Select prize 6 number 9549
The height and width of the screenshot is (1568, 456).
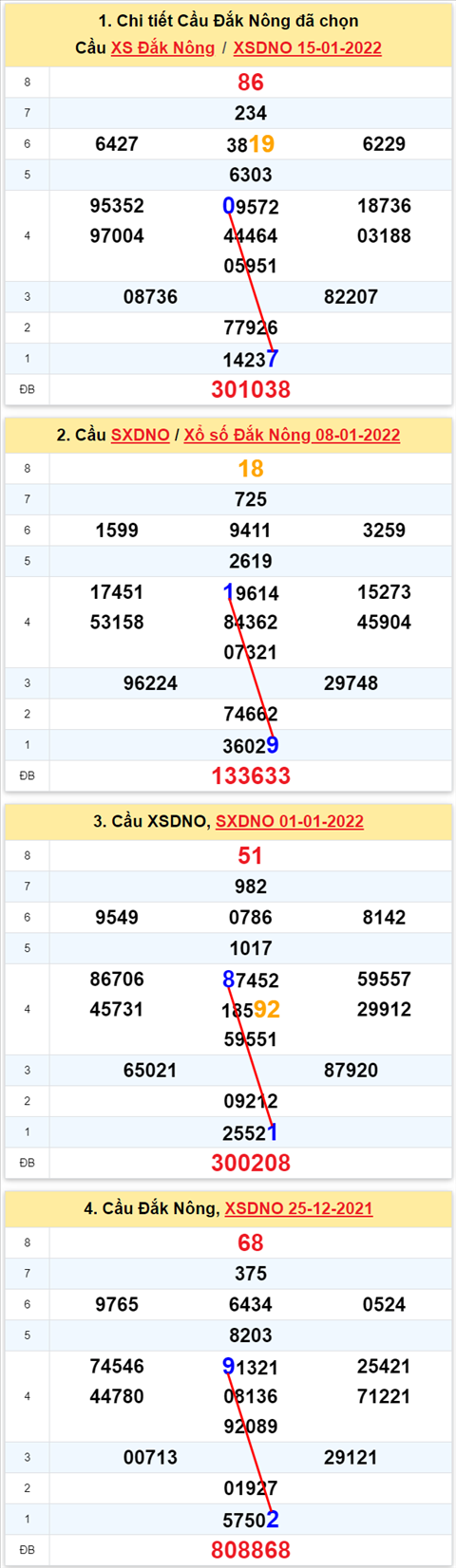tap(117, 918)
